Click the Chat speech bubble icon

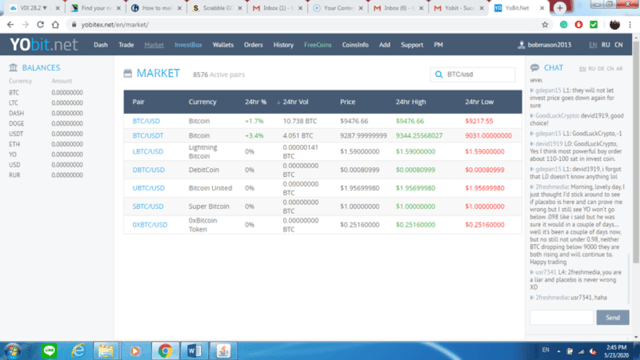[534, 68]
